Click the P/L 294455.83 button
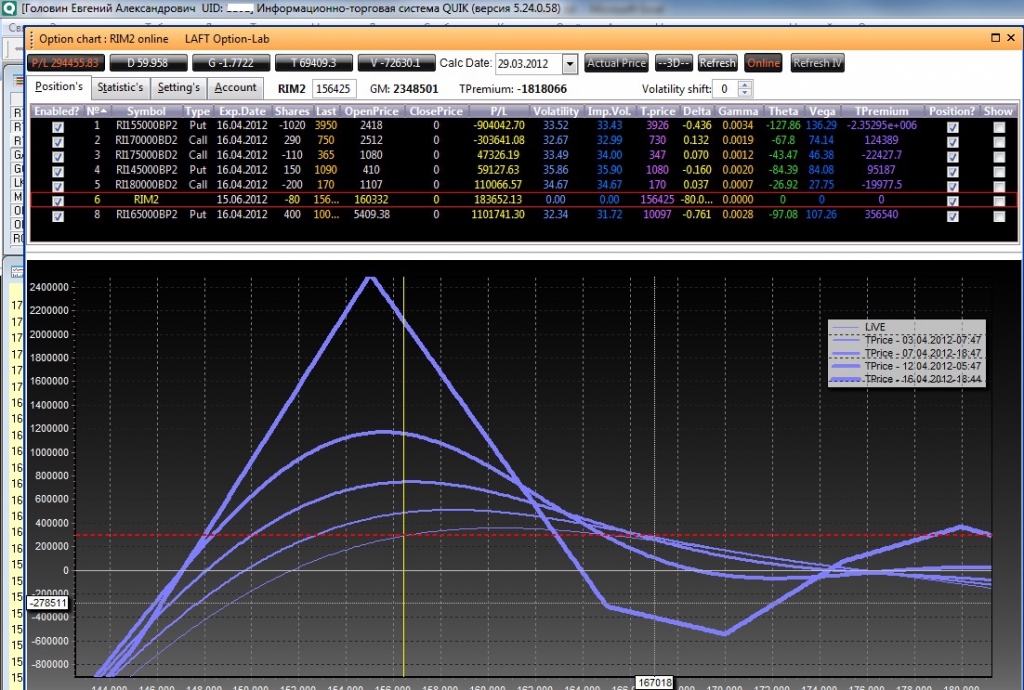 pyautogui.click(x=65, y=63)
